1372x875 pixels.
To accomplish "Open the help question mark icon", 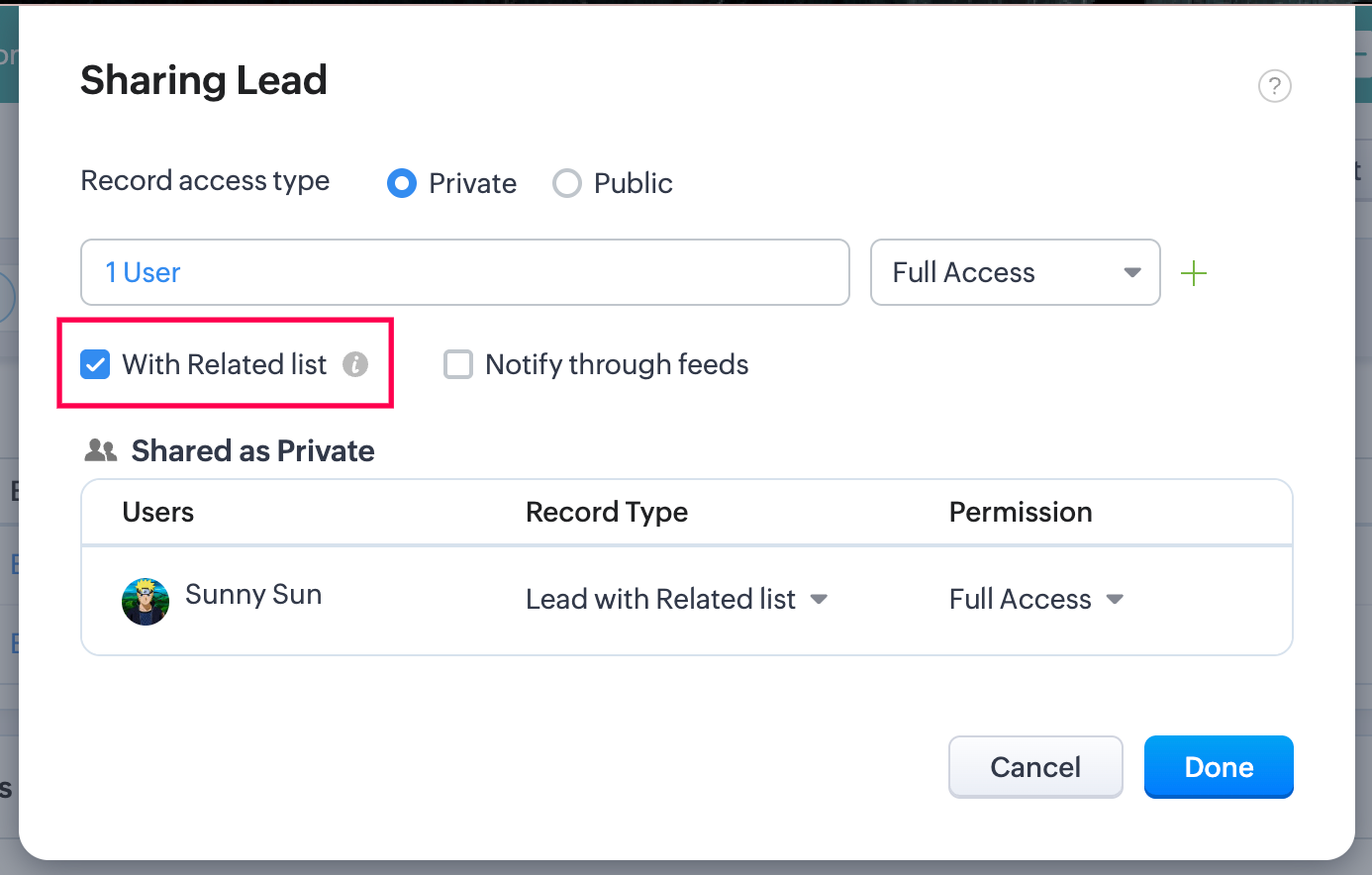I will (x=1274, y=86).
